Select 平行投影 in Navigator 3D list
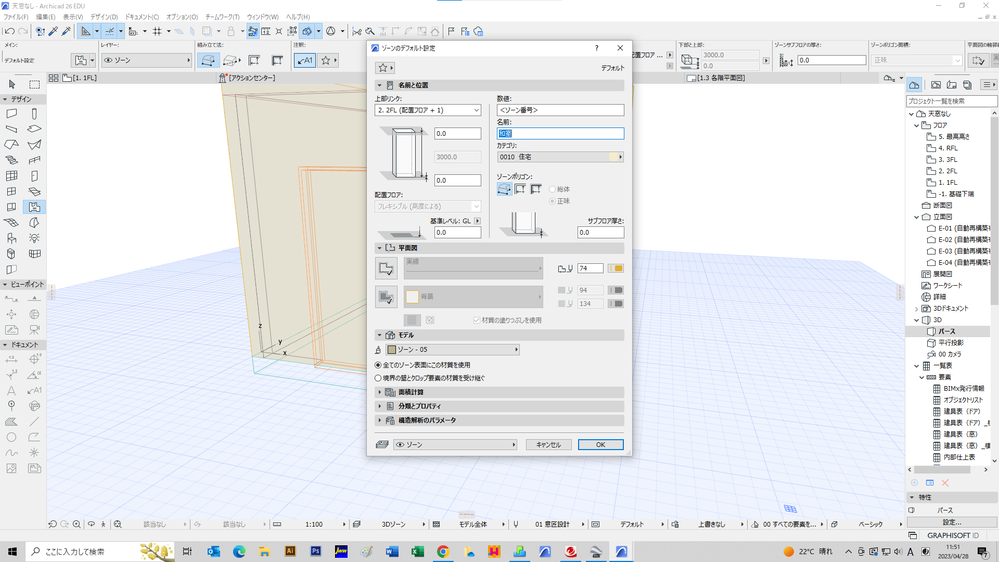 pos(951,343)
